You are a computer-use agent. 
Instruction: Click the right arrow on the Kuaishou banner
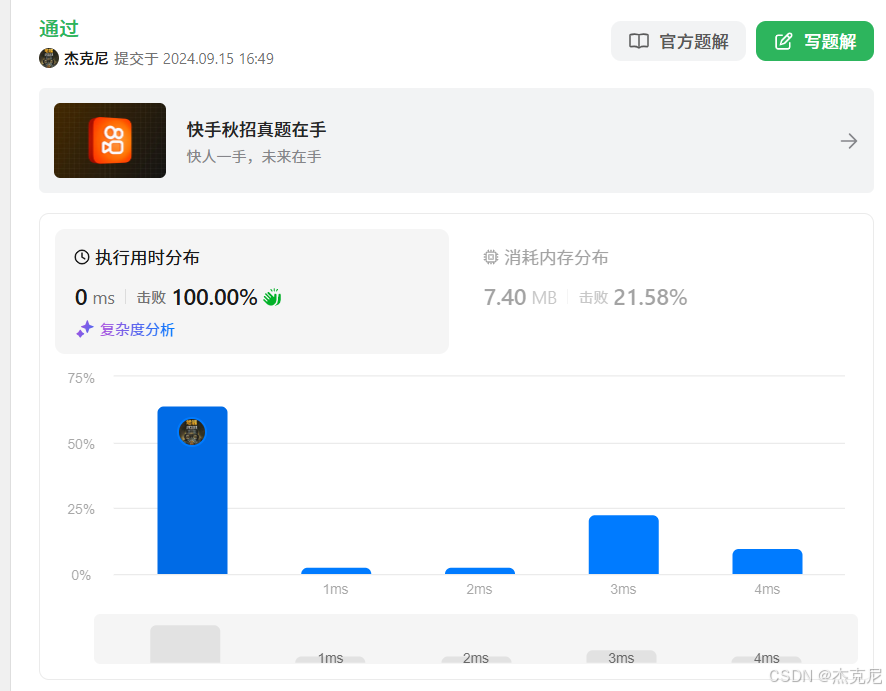[849, 141]
